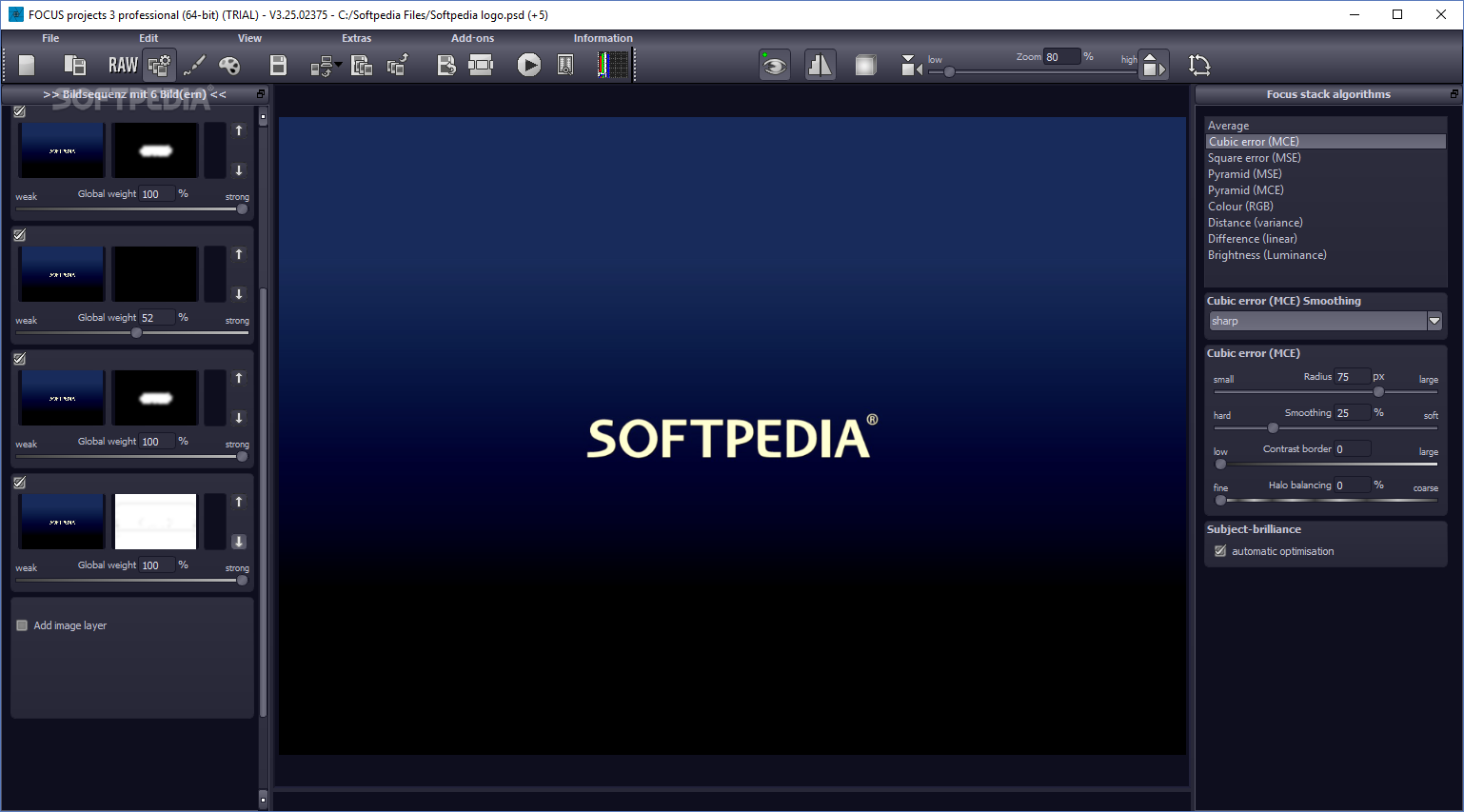This screenshot has height=812, width=1464.
Task: Click the Smoothing percentage slider handle
Action: click(x=1273, y=427)
